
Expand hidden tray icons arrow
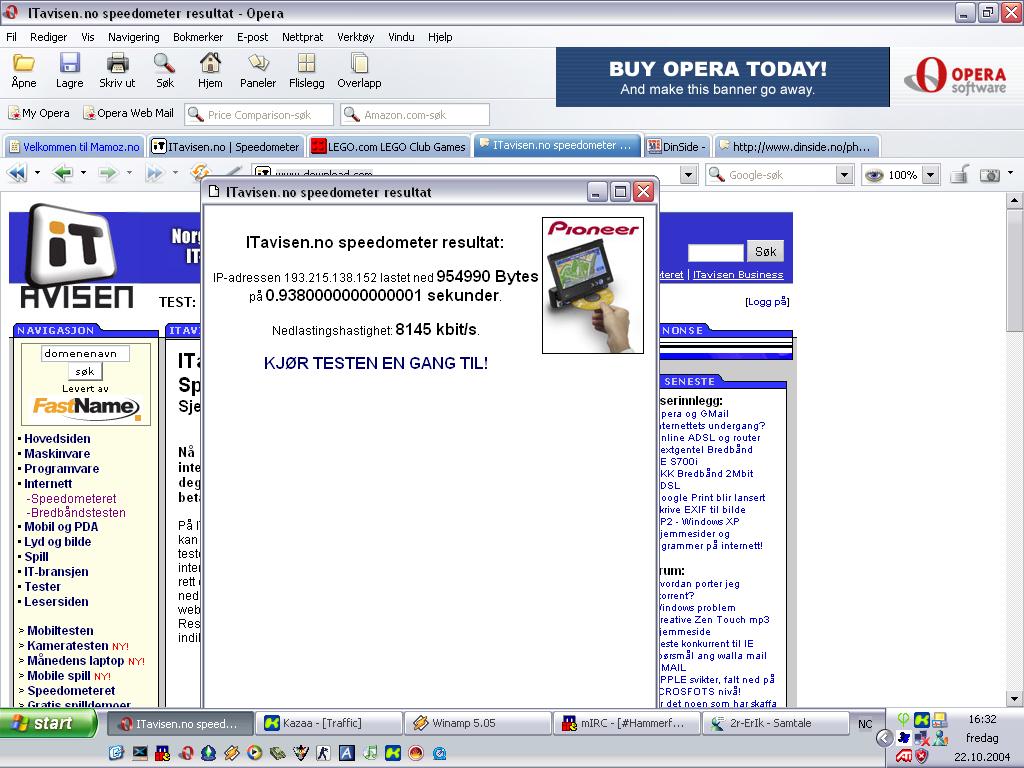point(884,738)
